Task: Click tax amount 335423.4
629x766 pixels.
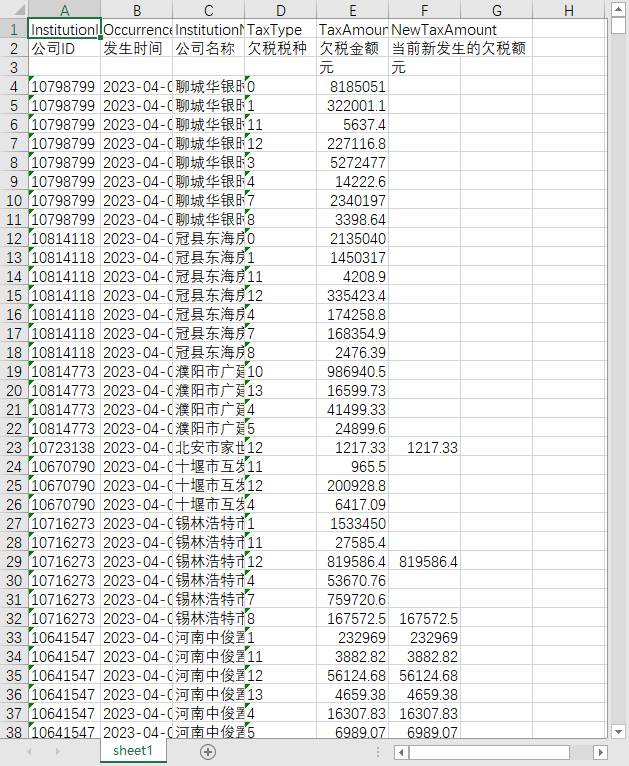Action: tap(353, 296)
